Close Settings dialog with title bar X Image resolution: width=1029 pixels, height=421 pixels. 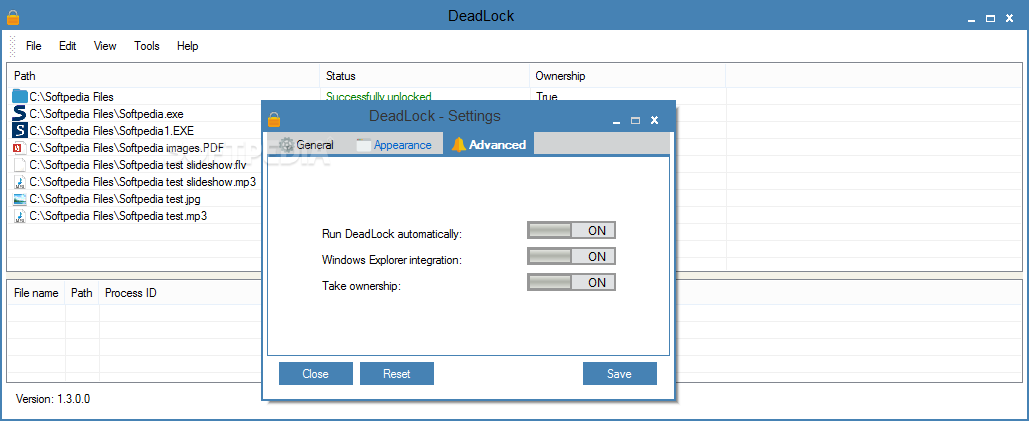click(654, 120)
